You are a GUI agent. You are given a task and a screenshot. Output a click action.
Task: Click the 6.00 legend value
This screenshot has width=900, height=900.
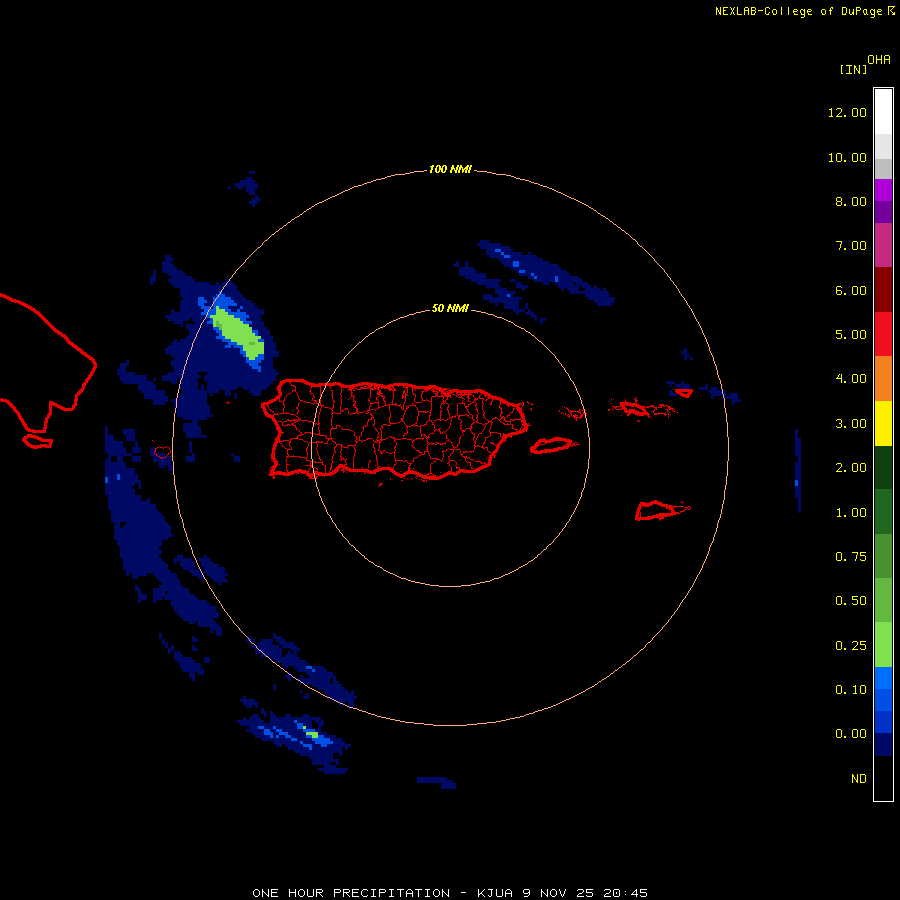click(850, 290)
